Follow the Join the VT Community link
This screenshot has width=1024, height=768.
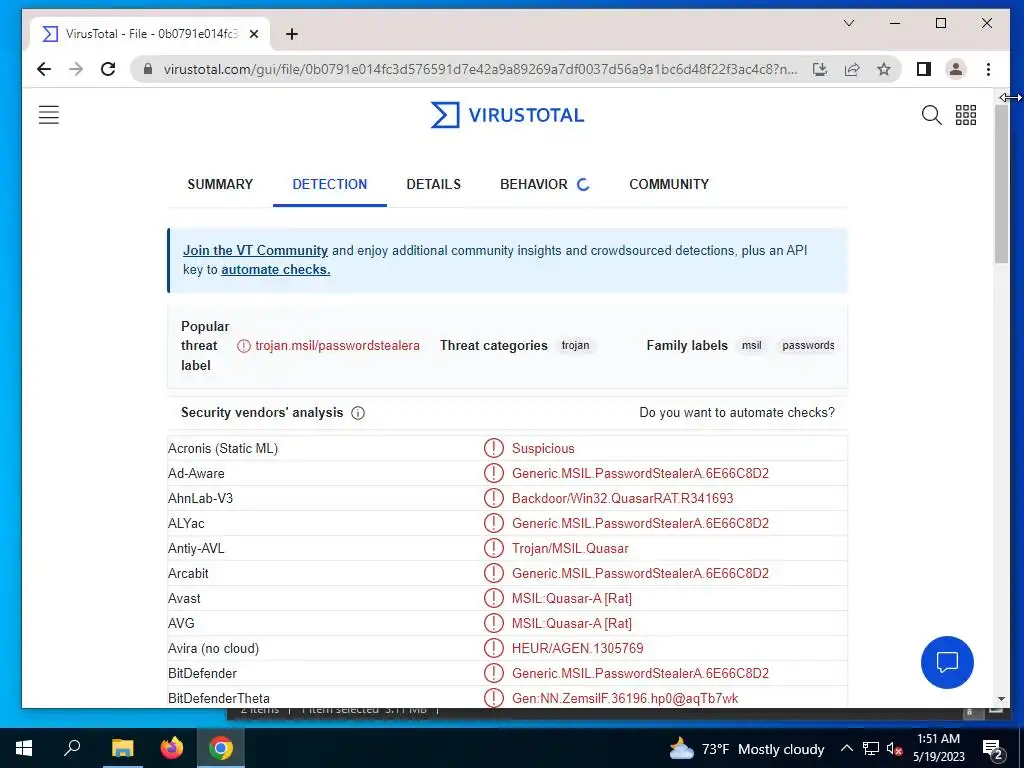(x=255, y=251)
